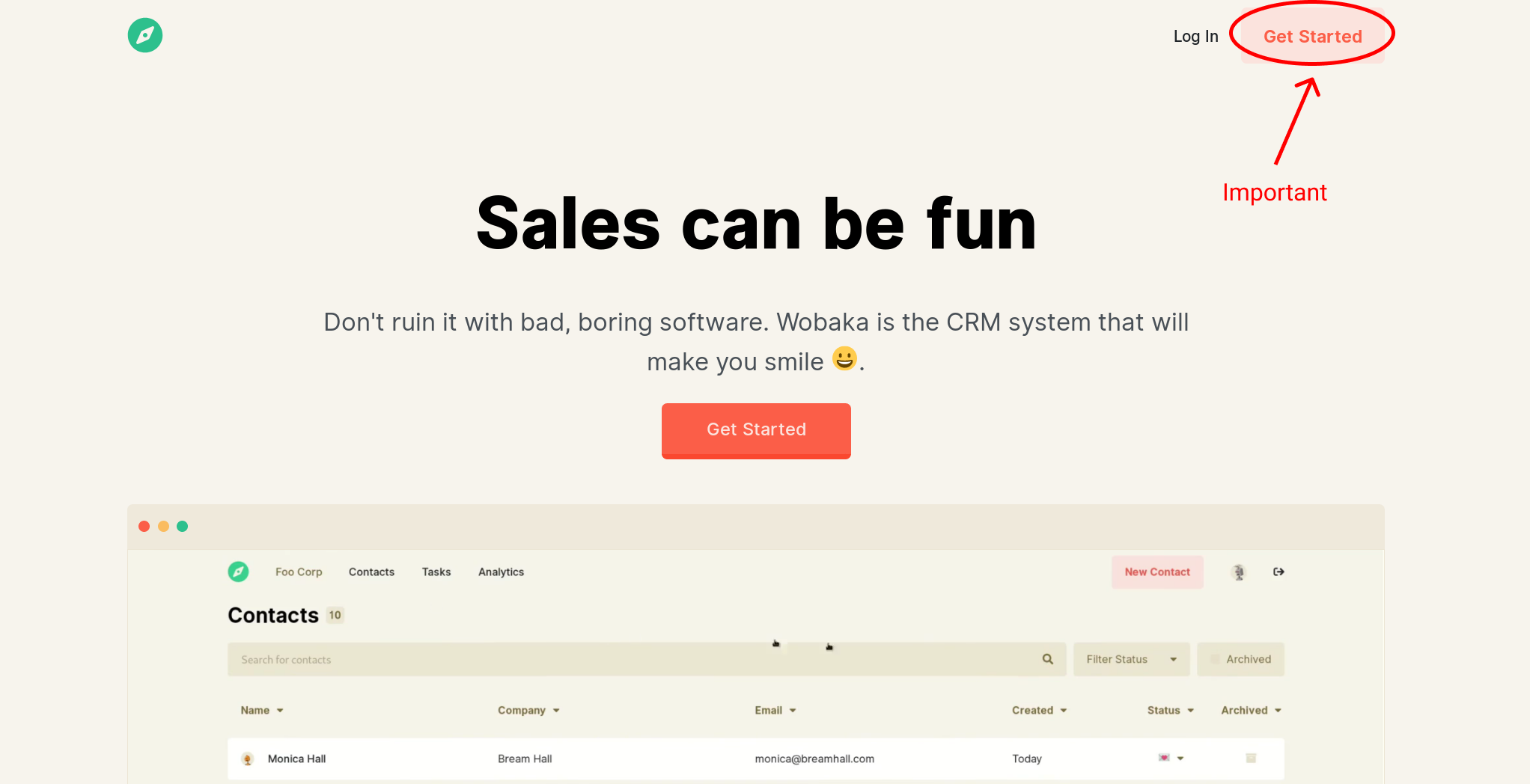Screen dimensions: 1530x784
Task: Open the Log In page
Action: (x=1195, y=36)
